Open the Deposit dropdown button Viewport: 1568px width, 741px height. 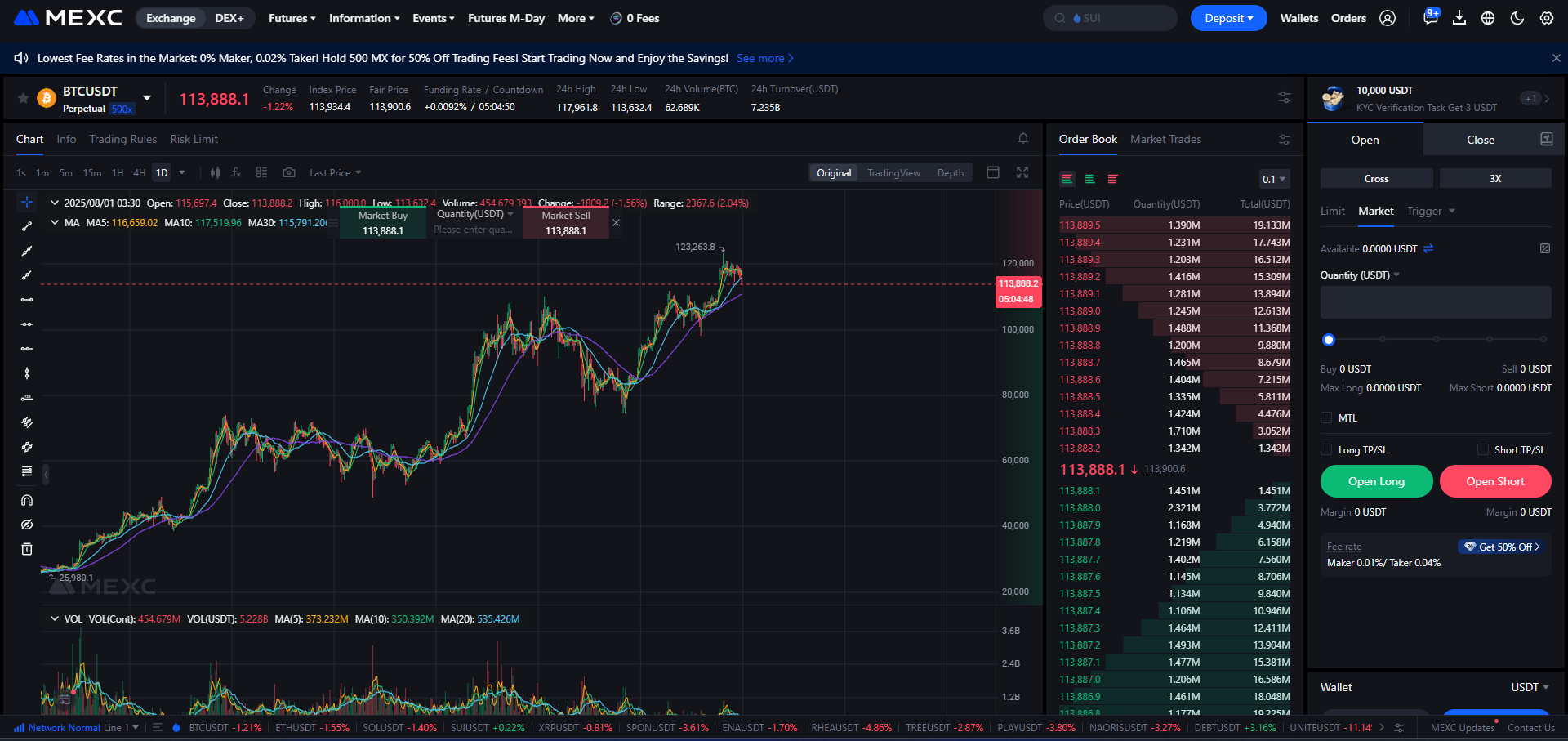coord(1228,18)
